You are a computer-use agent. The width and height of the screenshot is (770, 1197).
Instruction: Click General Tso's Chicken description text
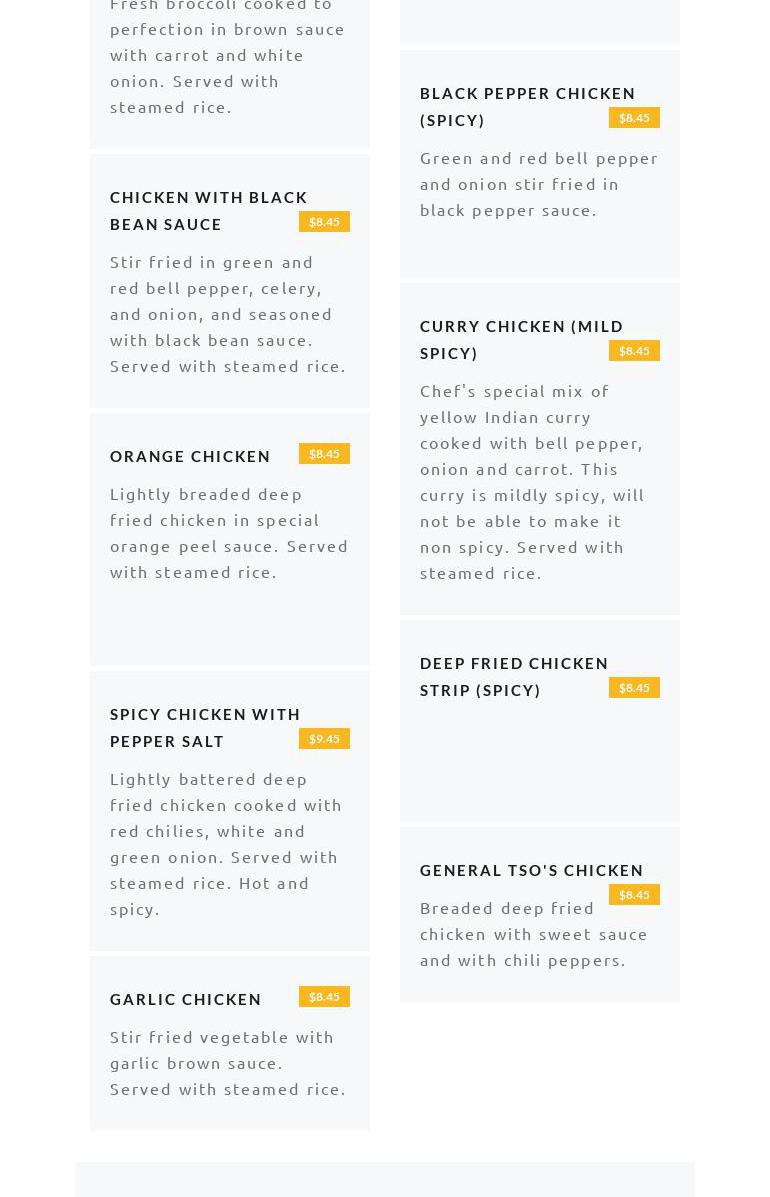(x=534, y=933)
